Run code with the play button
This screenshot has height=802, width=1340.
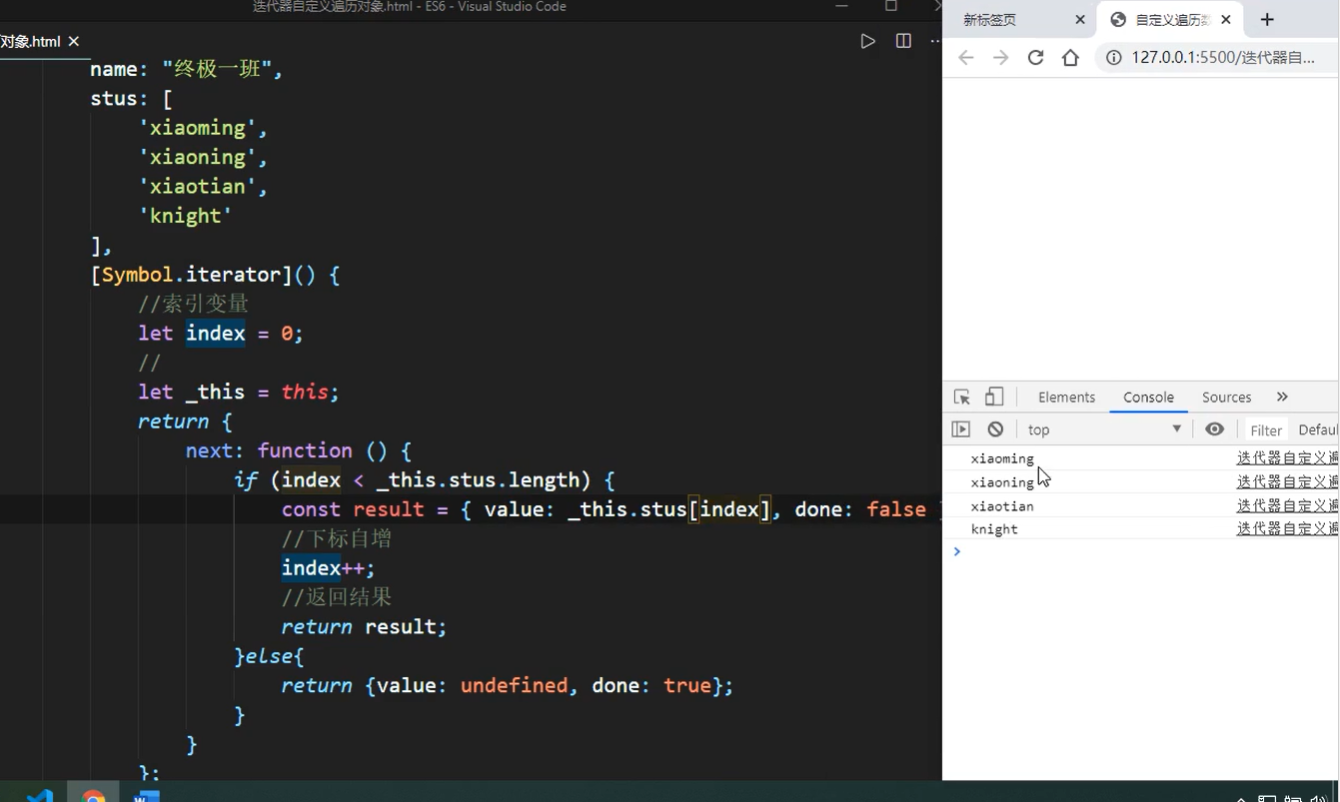(868, 41)
